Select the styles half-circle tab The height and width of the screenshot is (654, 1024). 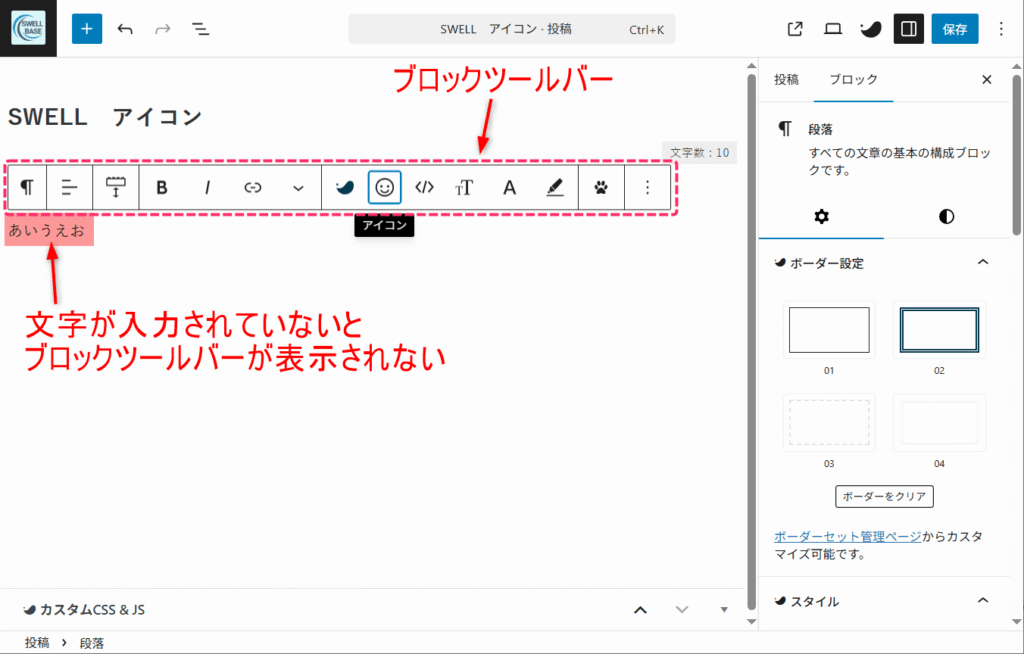click(946, 216)
